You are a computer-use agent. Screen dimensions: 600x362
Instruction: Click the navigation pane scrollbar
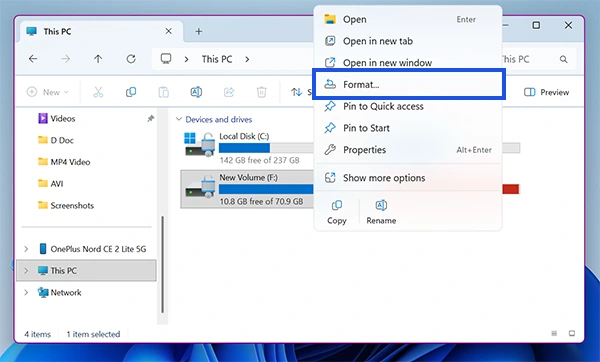pyautogui.click(x=163, y=264)
